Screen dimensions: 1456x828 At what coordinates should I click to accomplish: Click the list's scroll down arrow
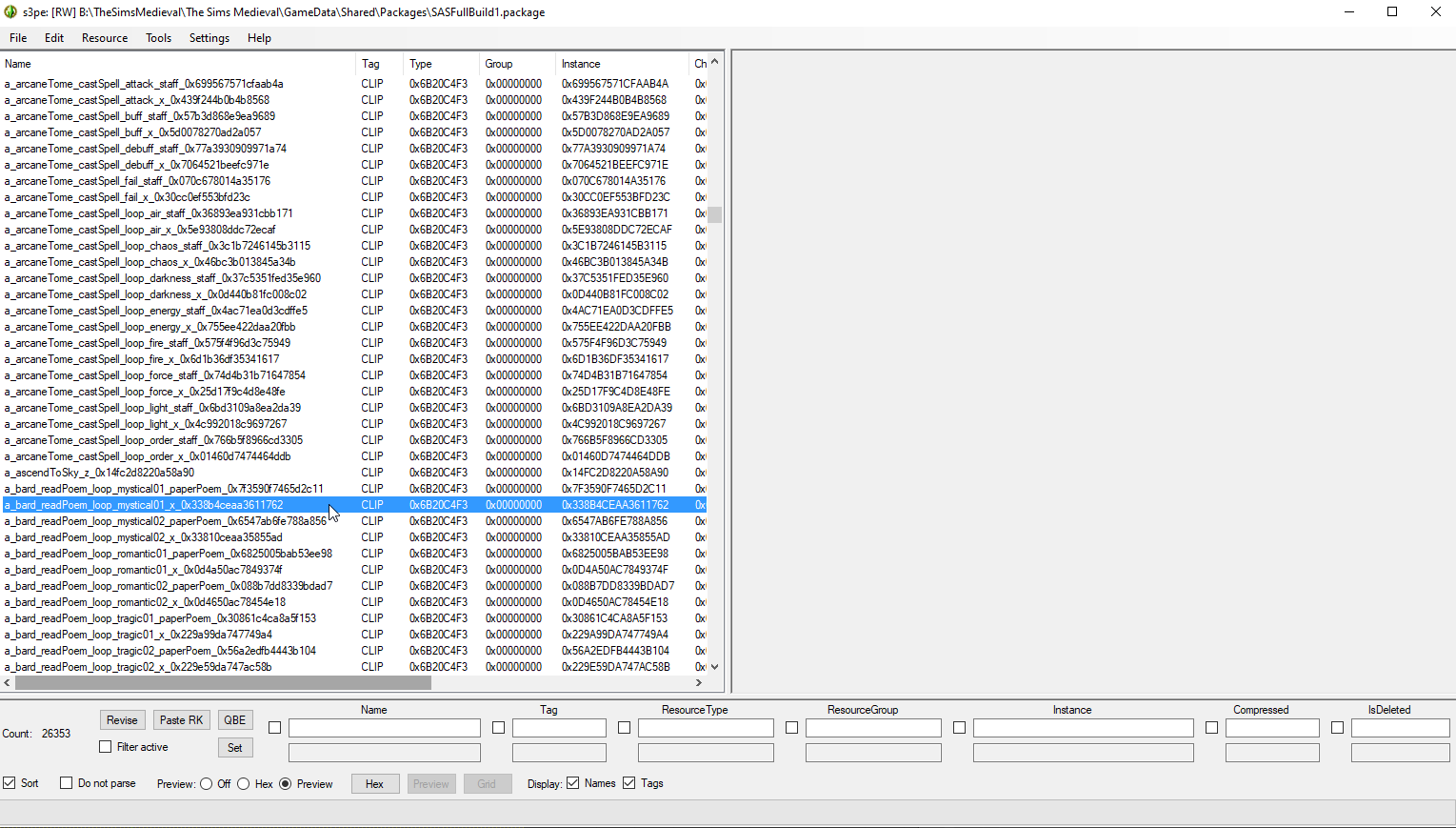tap(714, 667)
